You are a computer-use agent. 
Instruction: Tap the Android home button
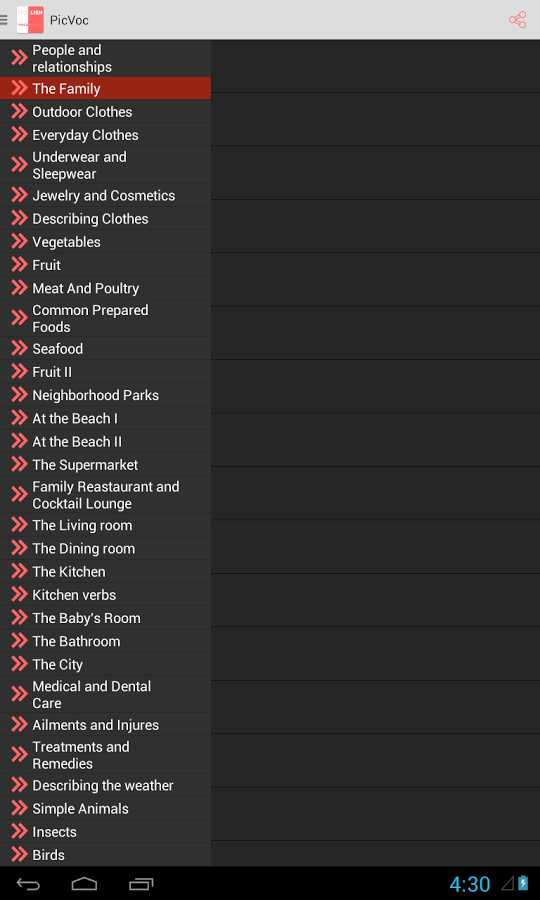pos(84,884)
